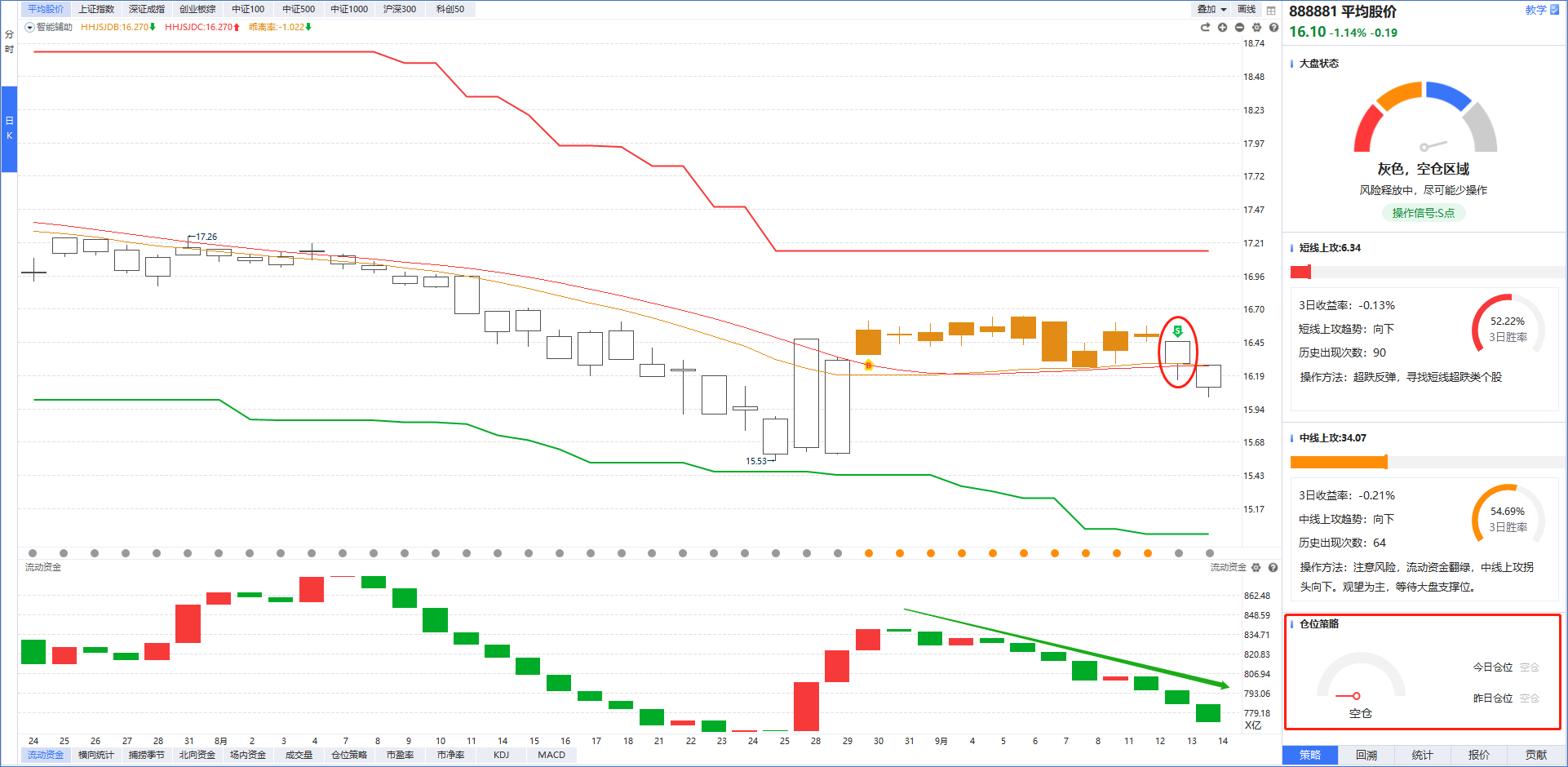1568x767 pixels.
Task: Click the grid layout icon beside 画线
Action: point(1271,10)
